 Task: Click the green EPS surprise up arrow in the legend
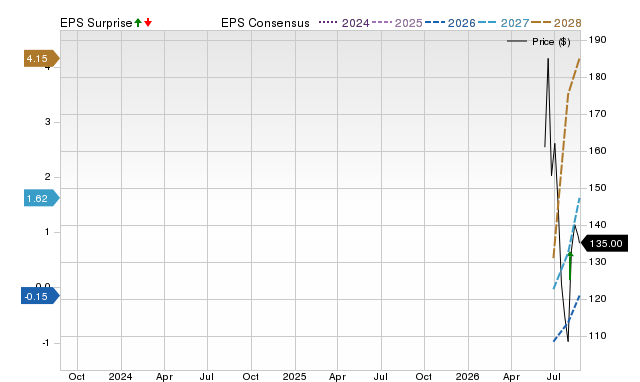coord(138,22)
